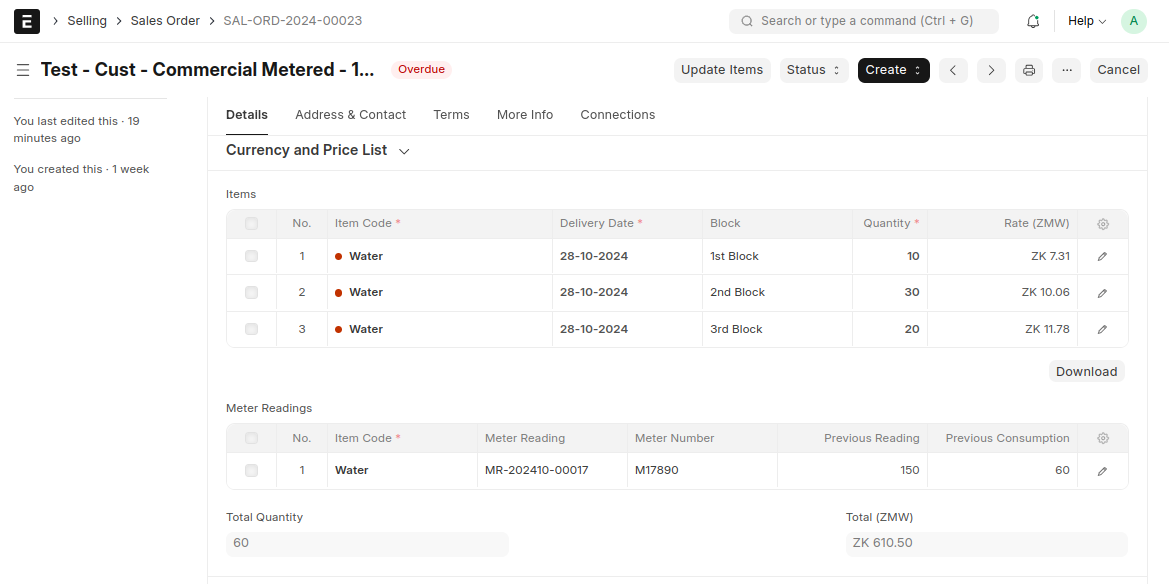
Task: Click rate ZK 11.78 cell
Action: (x=1002, y=330)
